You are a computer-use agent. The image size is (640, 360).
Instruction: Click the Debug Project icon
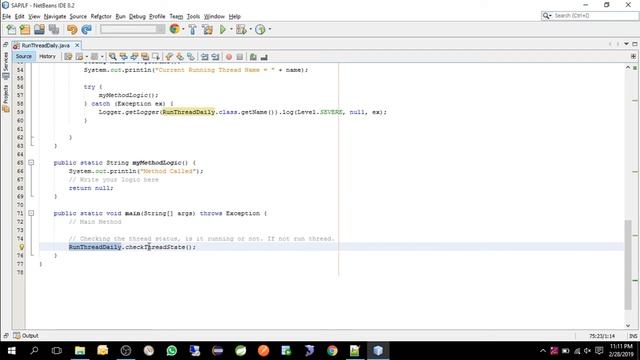coord(241,29)
